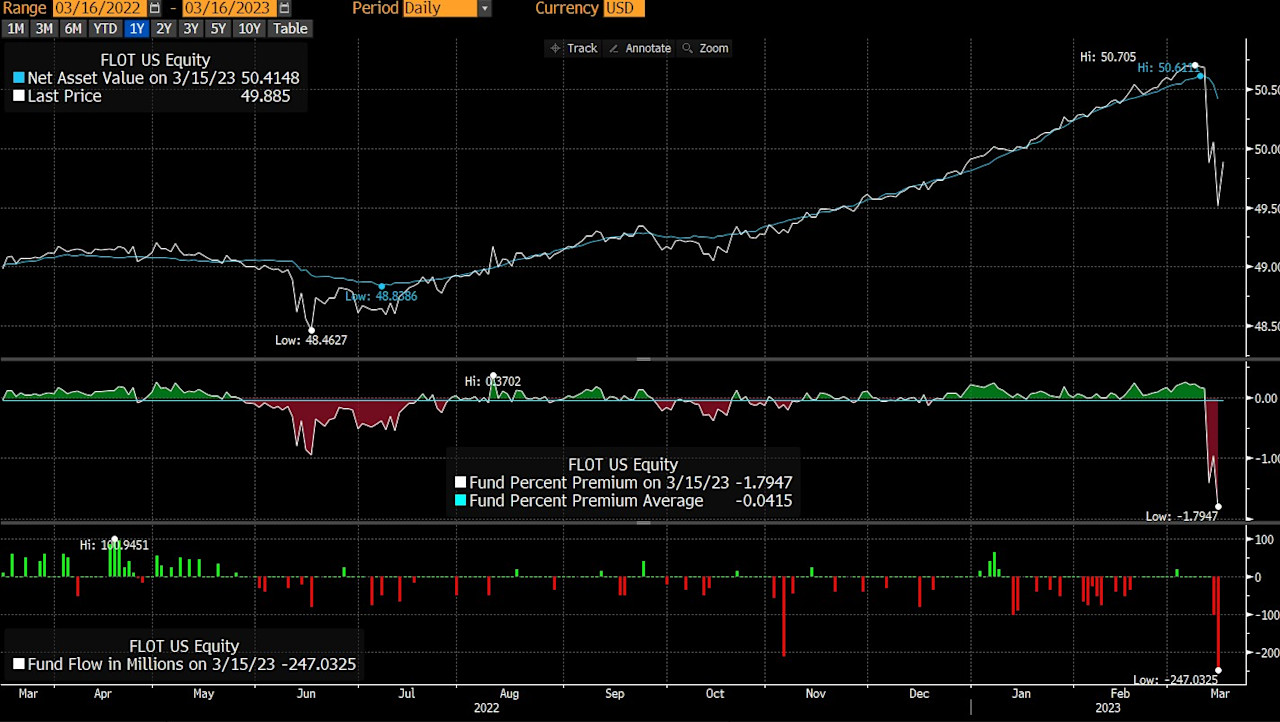Click the Low: -247.0325 fund flow marker
This screenshot has height=722, width=1280.
coord(1217,669)
